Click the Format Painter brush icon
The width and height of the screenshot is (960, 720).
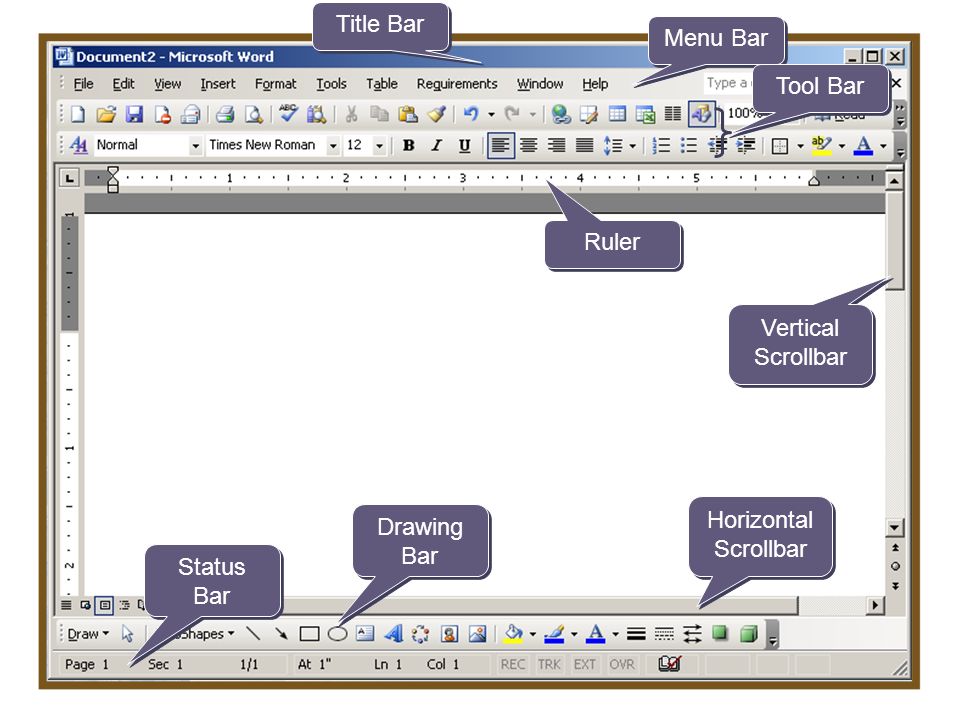[x=437, y=114]
